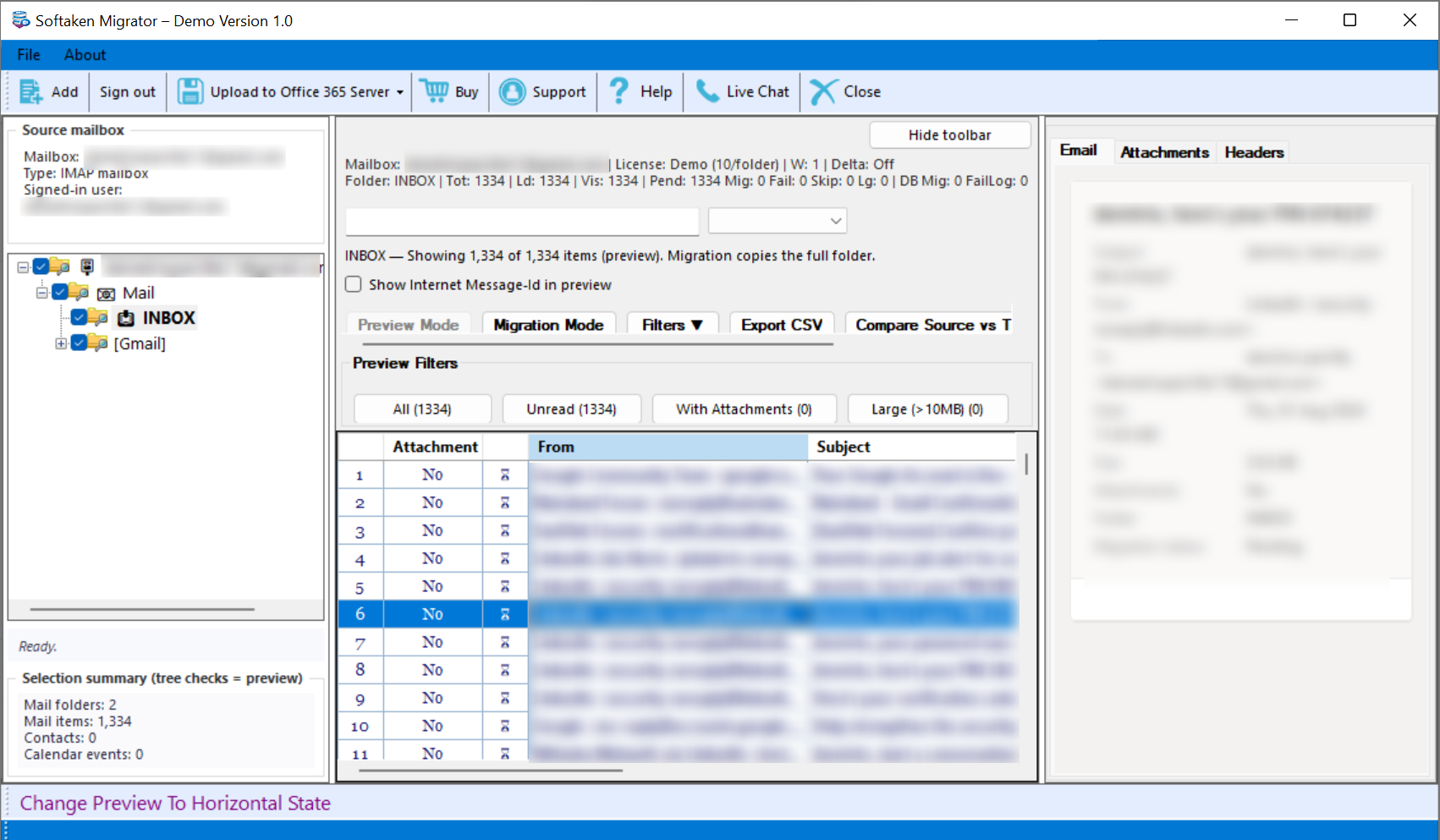This screenshot has width=1440, height=840.
Task: Toggle the Mail folder checkbox
Action: 59,292
